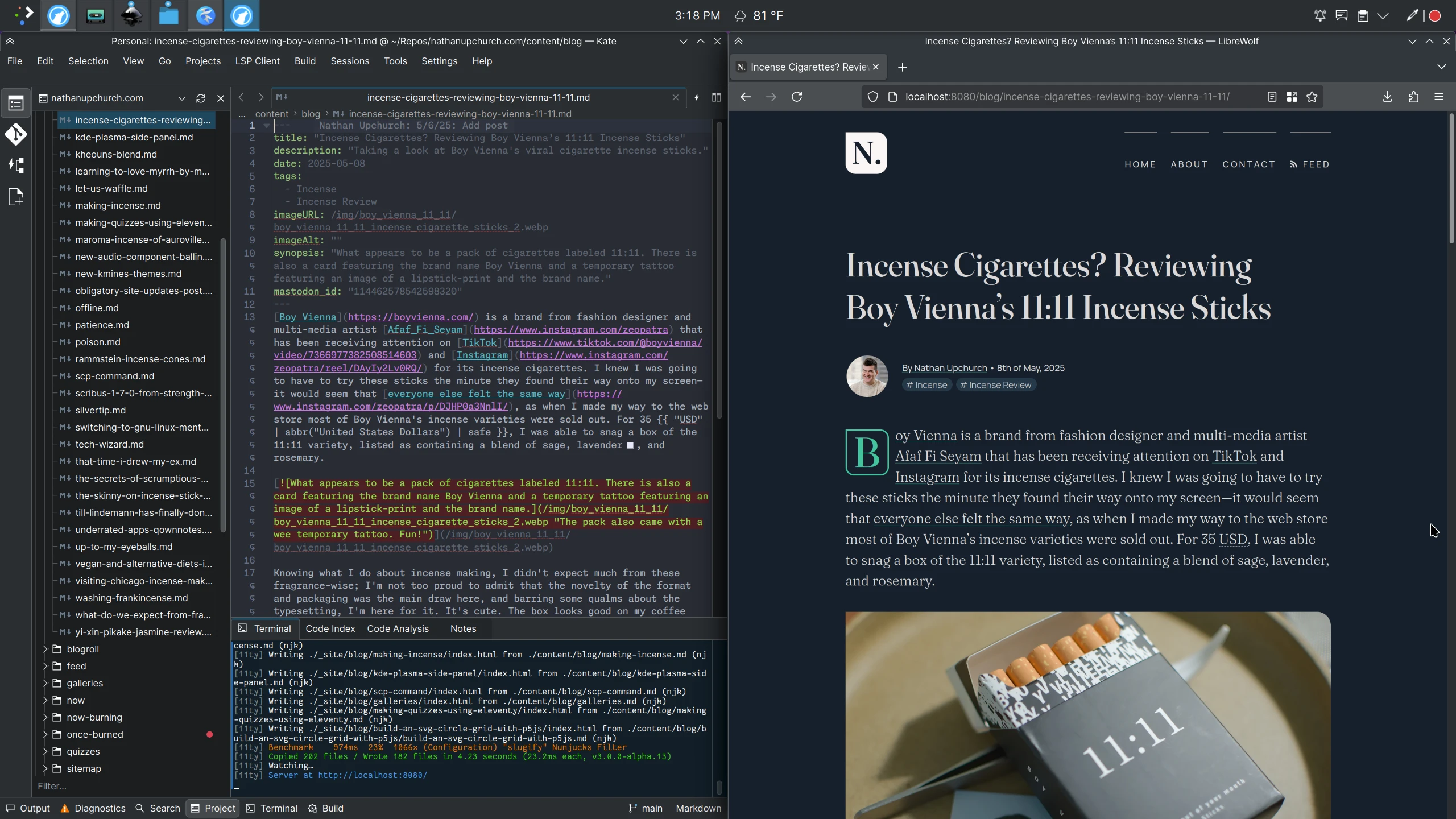This screenshot has height=819, width=1456.
Task: Click the browser reload button
Action: tap(797, 97)
